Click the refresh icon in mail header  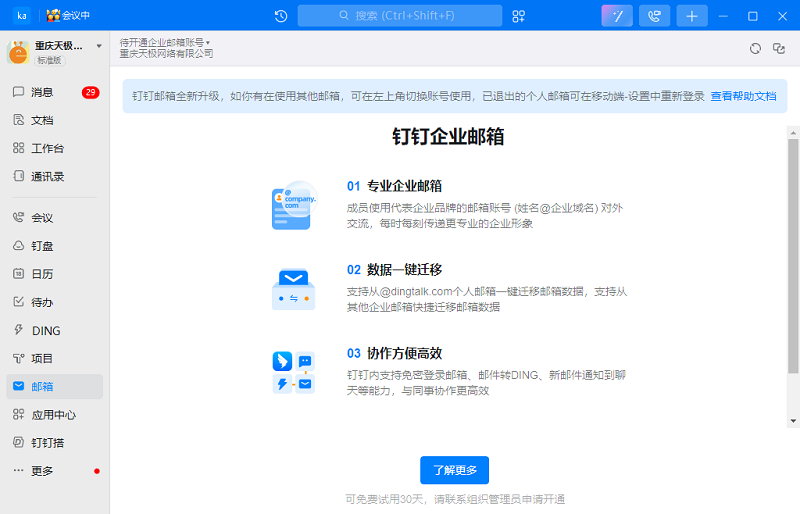click(756, 48)
